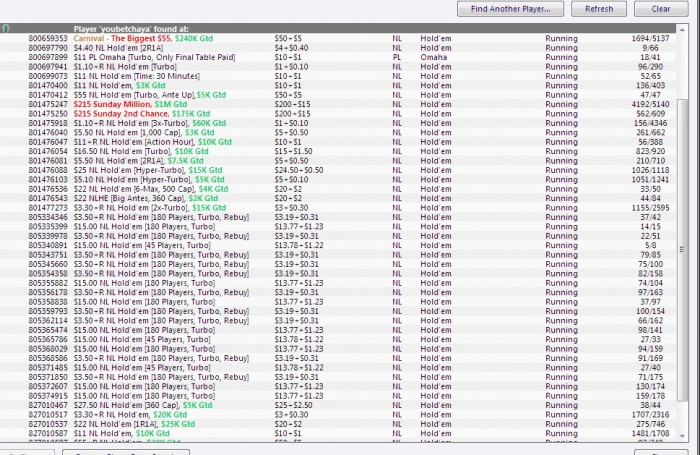Select $5.50 2R1A $7.5K Gtd row
Viewport: 700px width, 455px height.
(x=338, y=160)
